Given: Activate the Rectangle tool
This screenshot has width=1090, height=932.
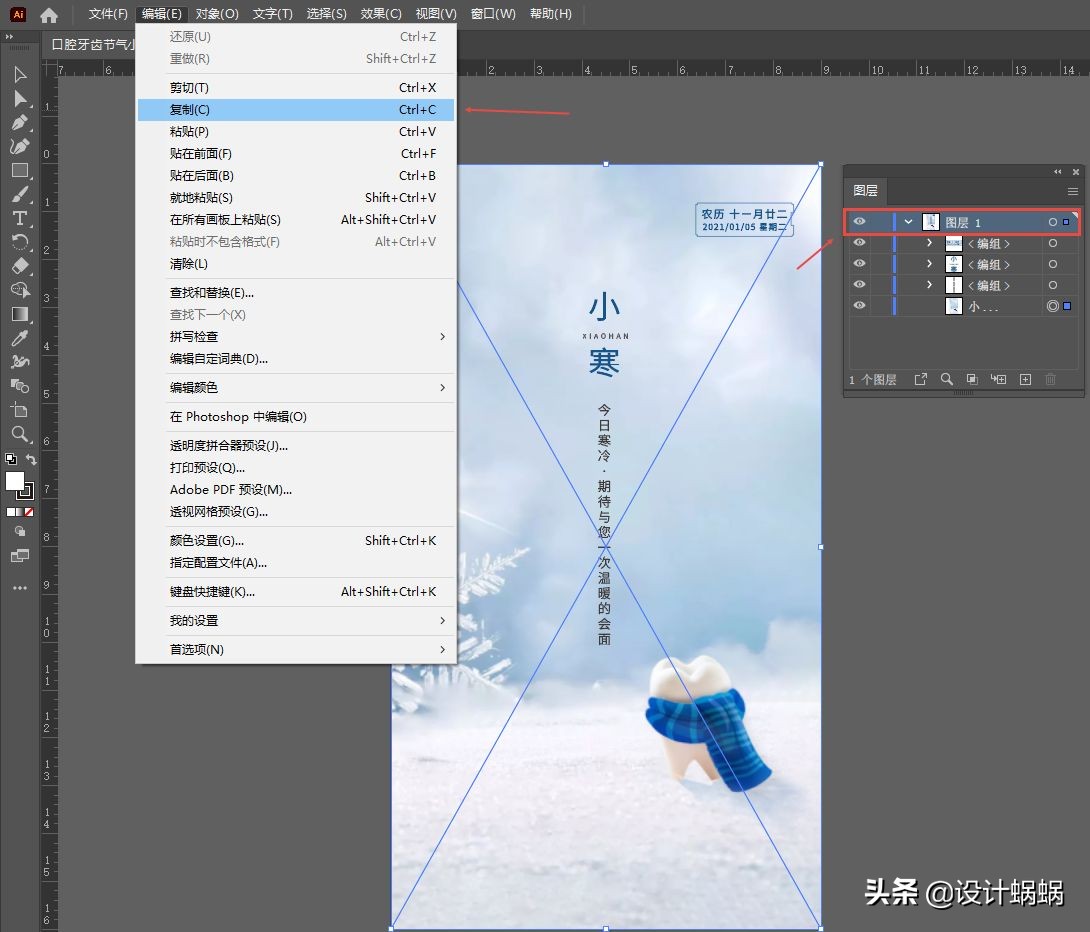Looking at the screenshot, I should coord(20,171).
